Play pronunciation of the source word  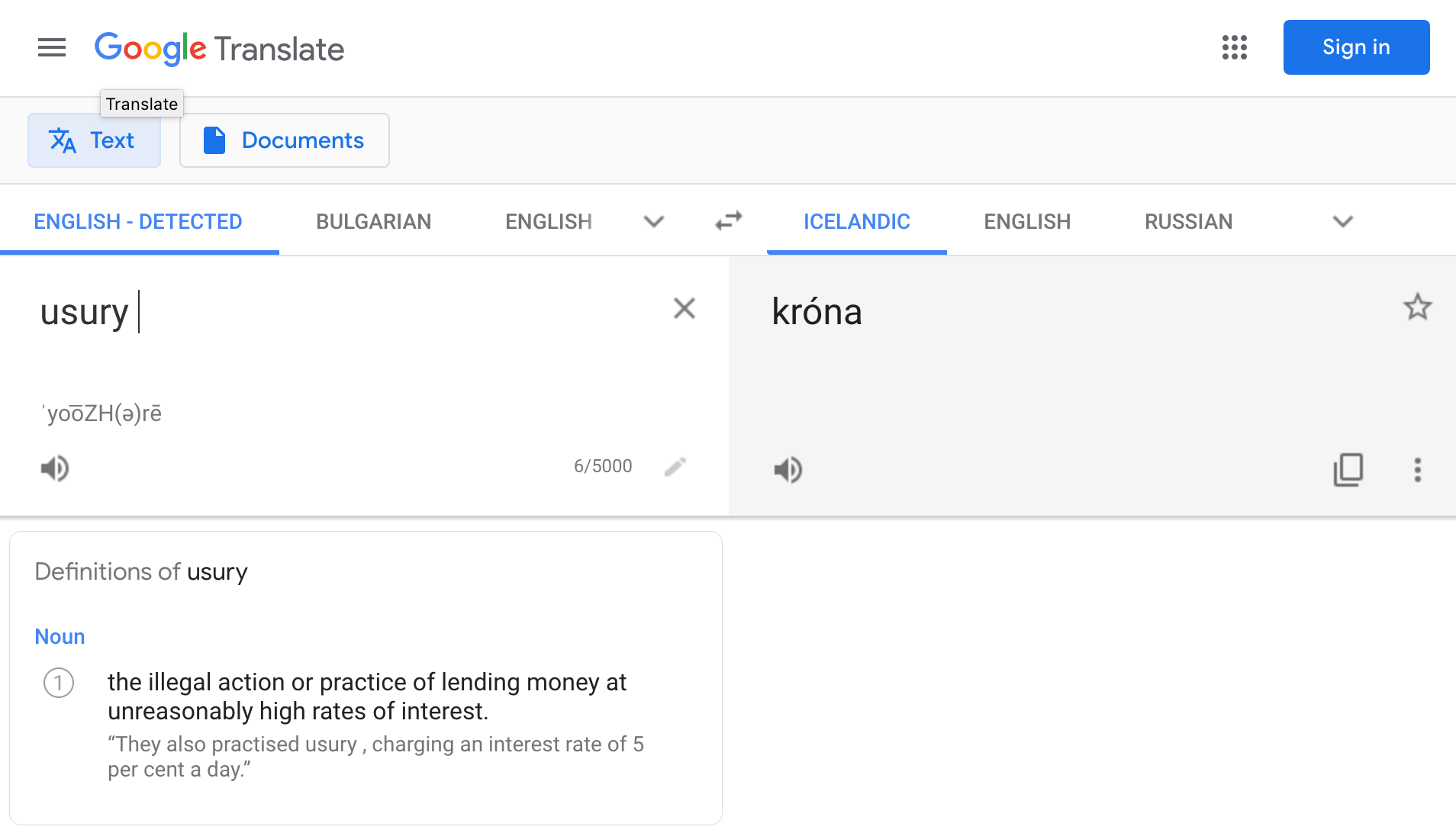click(53, 468)
